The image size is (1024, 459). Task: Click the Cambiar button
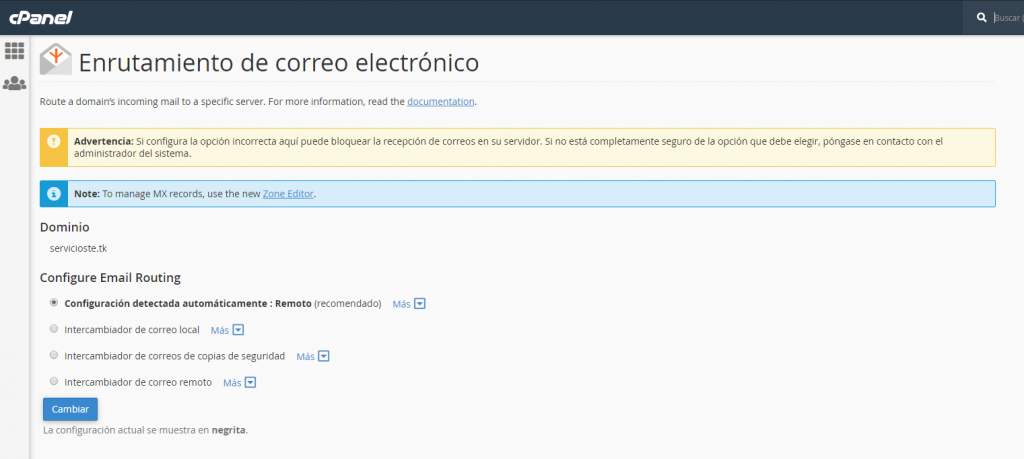coord(71,409)
